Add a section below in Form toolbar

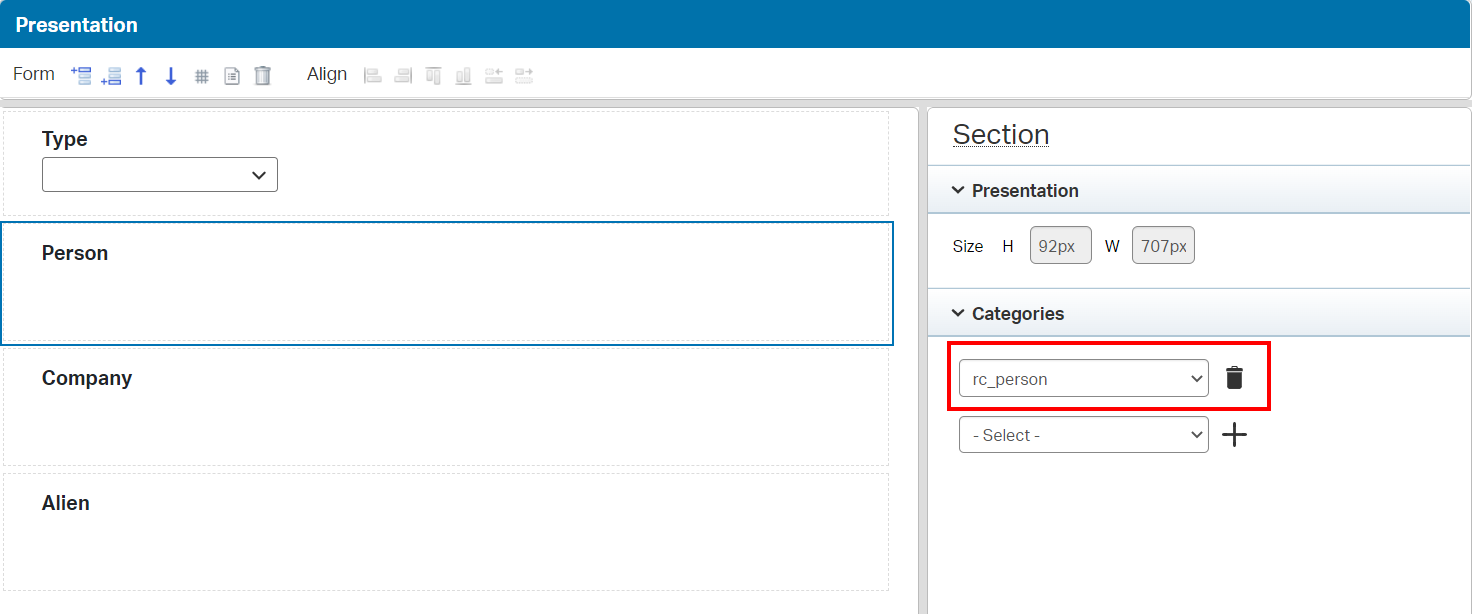tap(111, 75)
